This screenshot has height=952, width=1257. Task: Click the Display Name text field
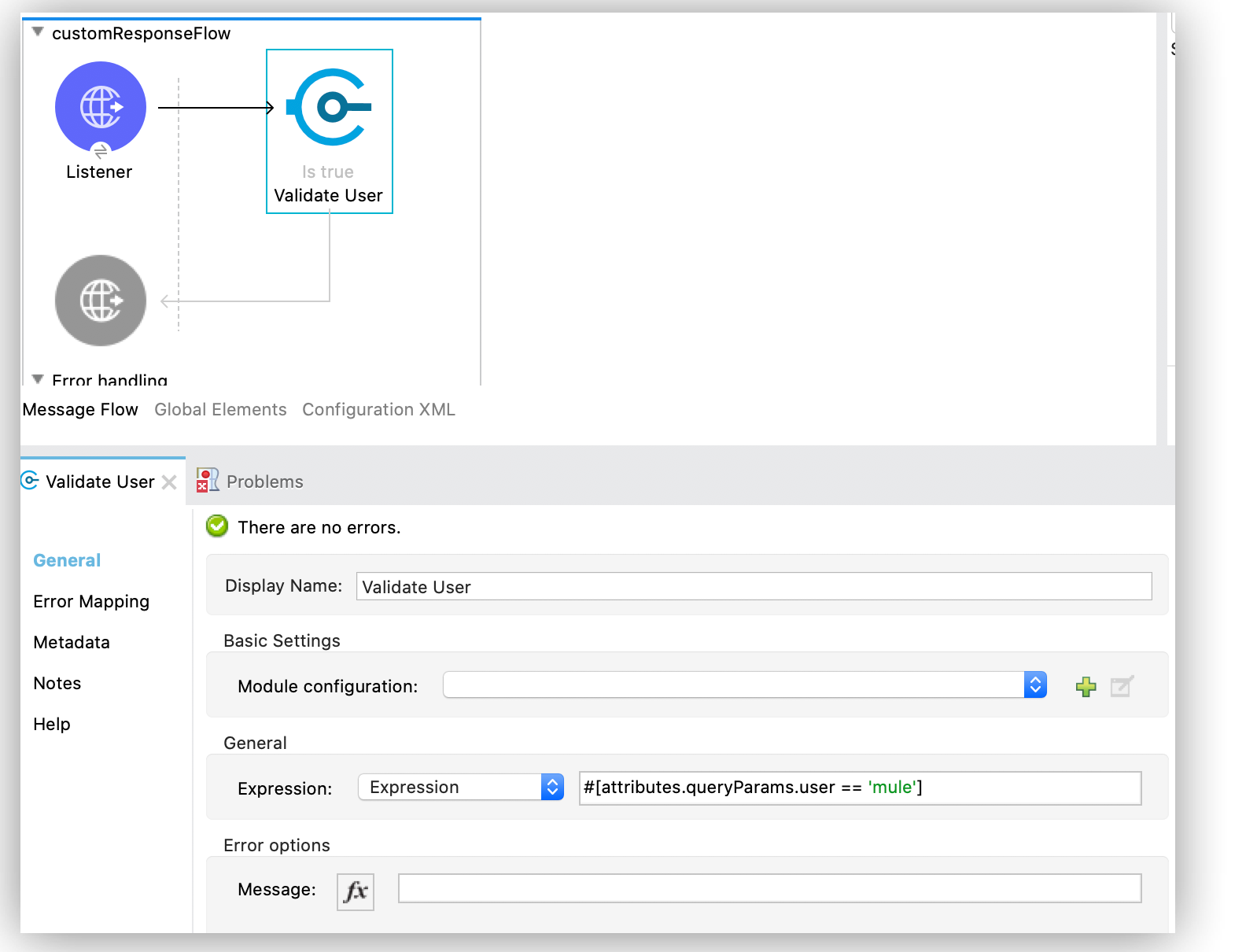click(x=754, y=587)
